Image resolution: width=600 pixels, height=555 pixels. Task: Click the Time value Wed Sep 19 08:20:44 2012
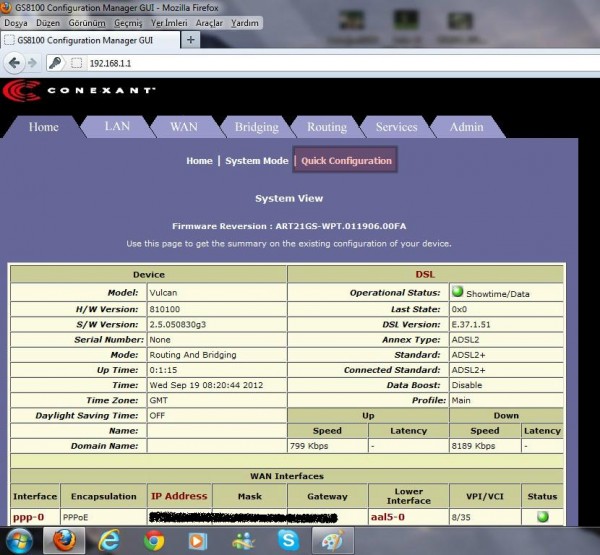pos(206,385)
